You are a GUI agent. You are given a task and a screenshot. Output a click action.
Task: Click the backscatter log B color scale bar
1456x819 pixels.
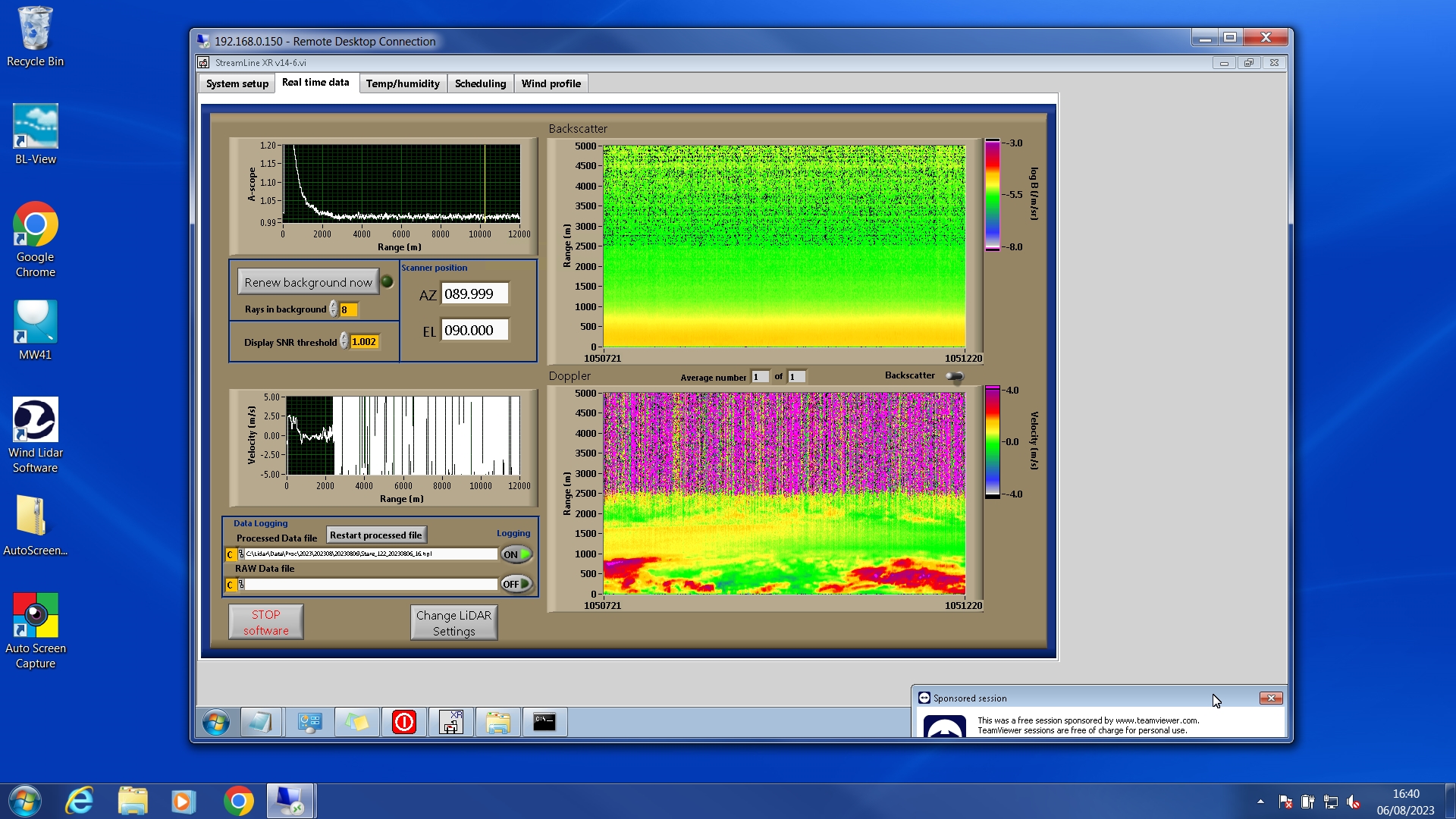(992, 195)
